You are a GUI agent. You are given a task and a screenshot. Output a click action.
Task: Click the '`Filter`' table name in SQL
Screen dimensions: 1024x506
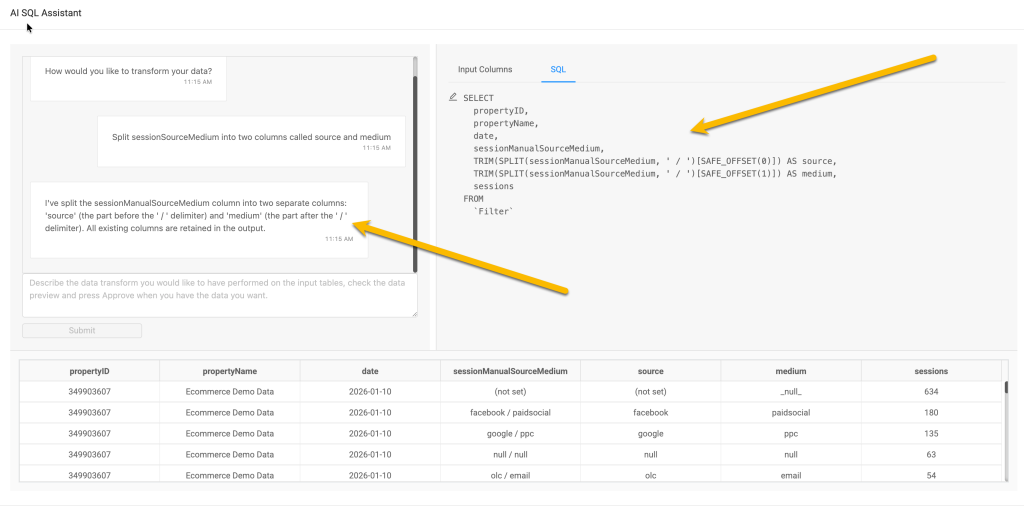click(494, 211)
